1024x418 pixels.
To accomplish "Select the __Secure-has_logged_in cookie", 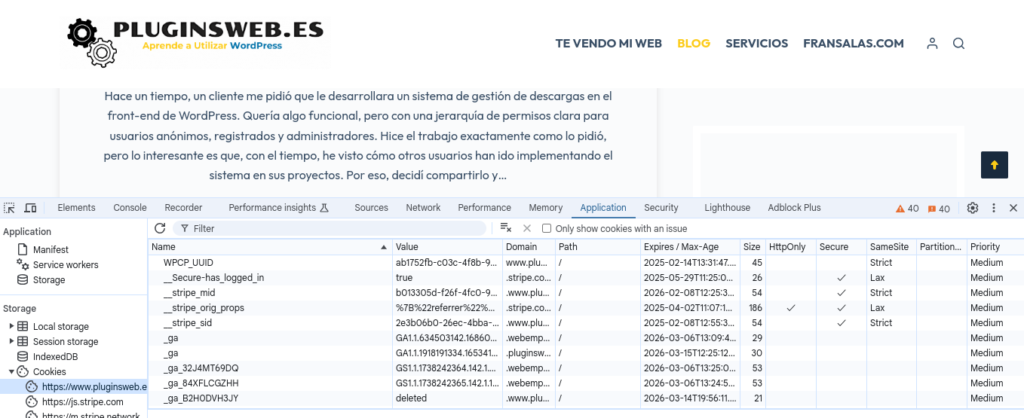I will click(x=586, y=278).
